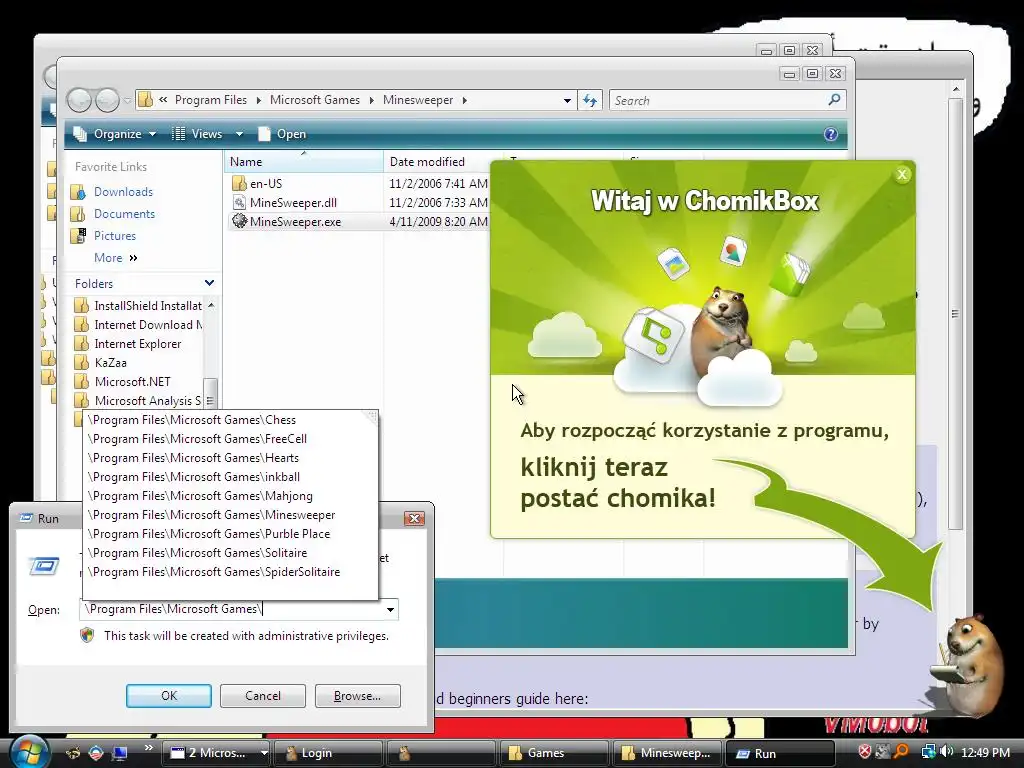Click Cancel in the Run dialog
Screen dimensions: 1024x768
coord(263,696)
